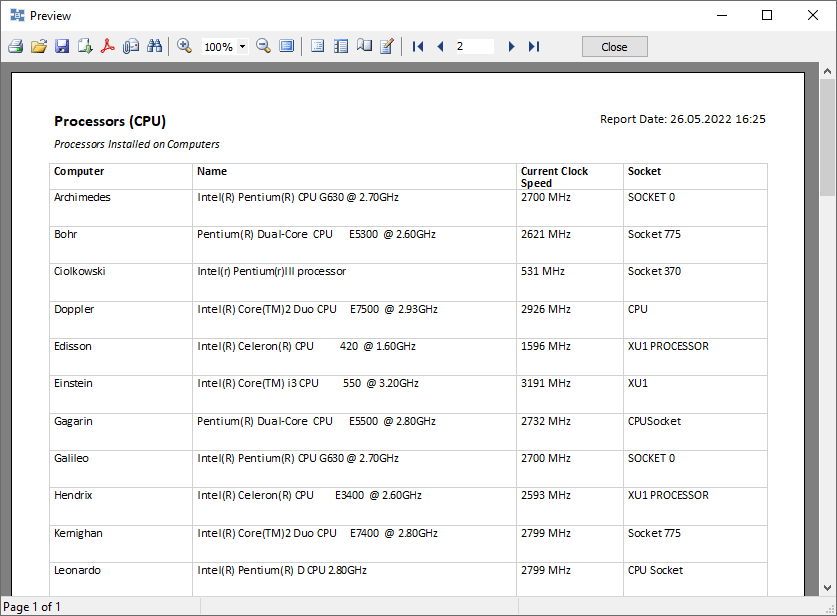Click the Close button in toolbar
Screen dimensions: 837x616
[614, 46]
